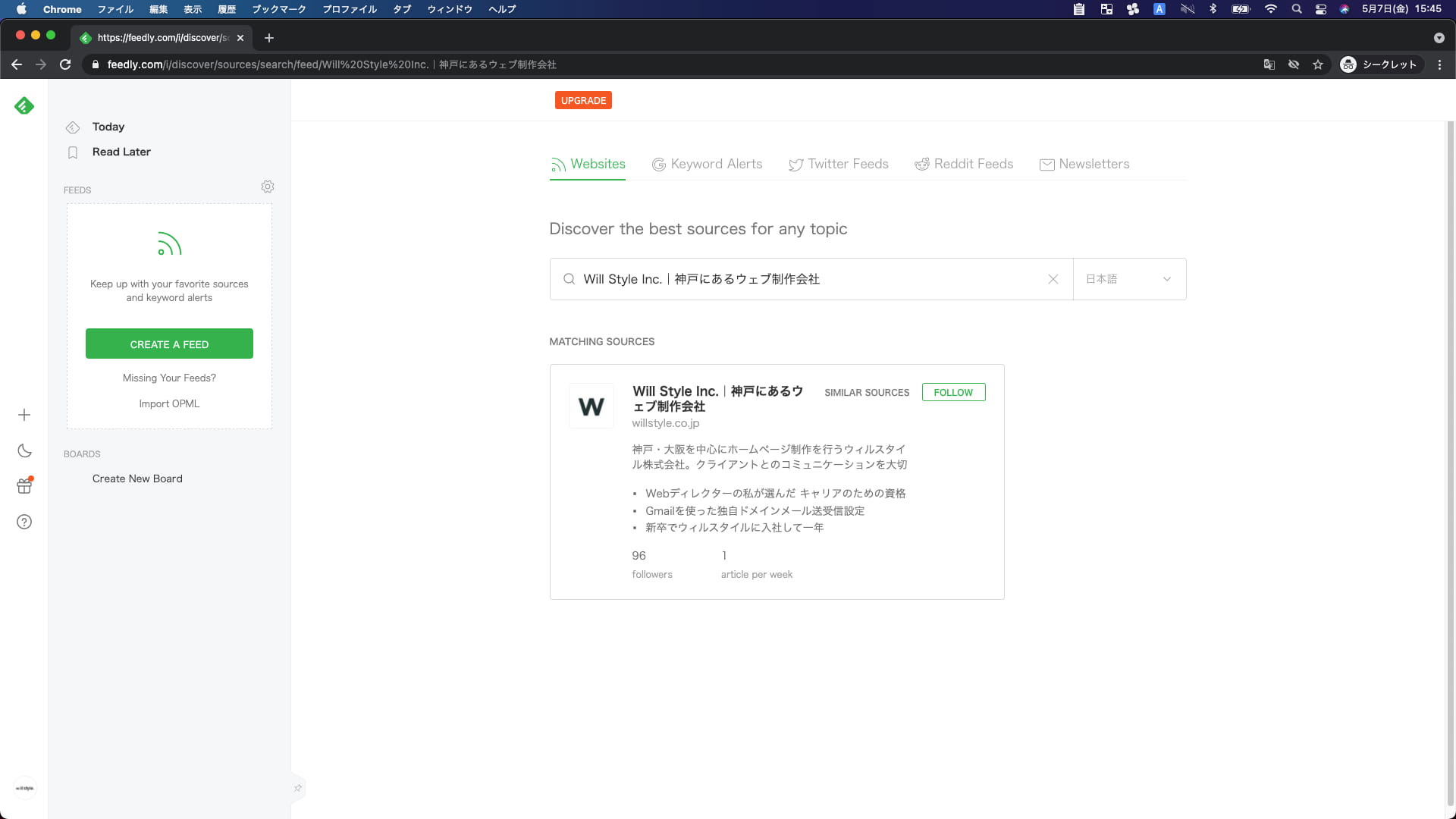Click the Will Style W logo thumbnail
This screenshot has width=1456, height=819.
coord(591,406)
